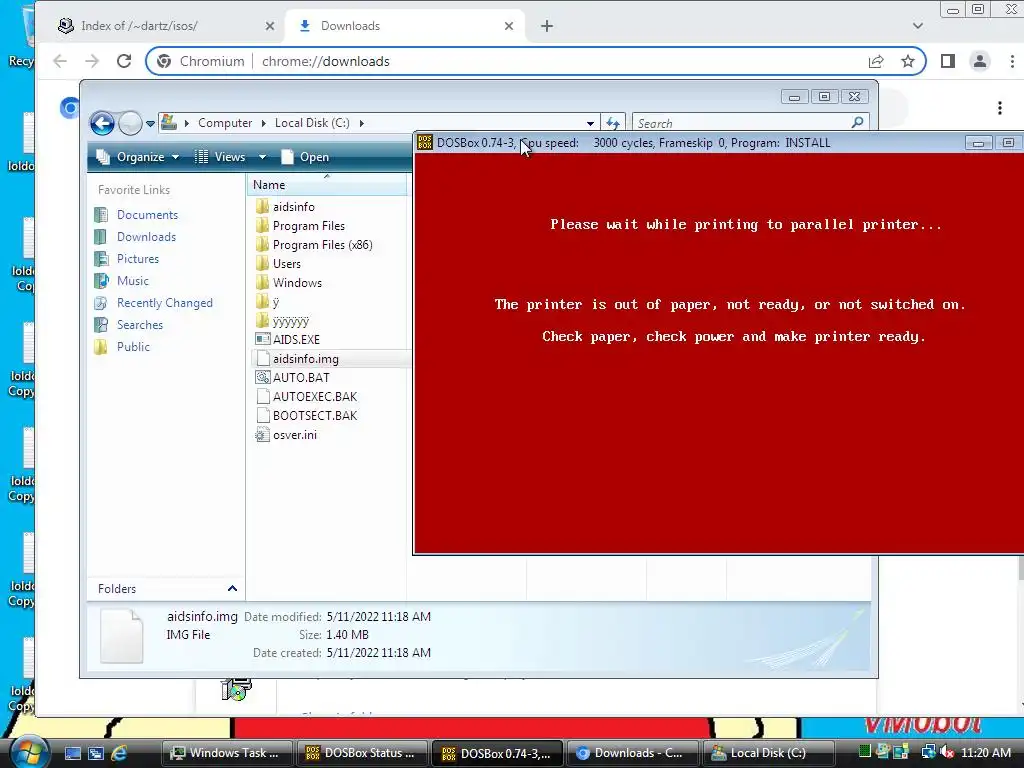Open the Organize menu in Explorer
Screen dimensions: 1024x768
pos(138,157)
